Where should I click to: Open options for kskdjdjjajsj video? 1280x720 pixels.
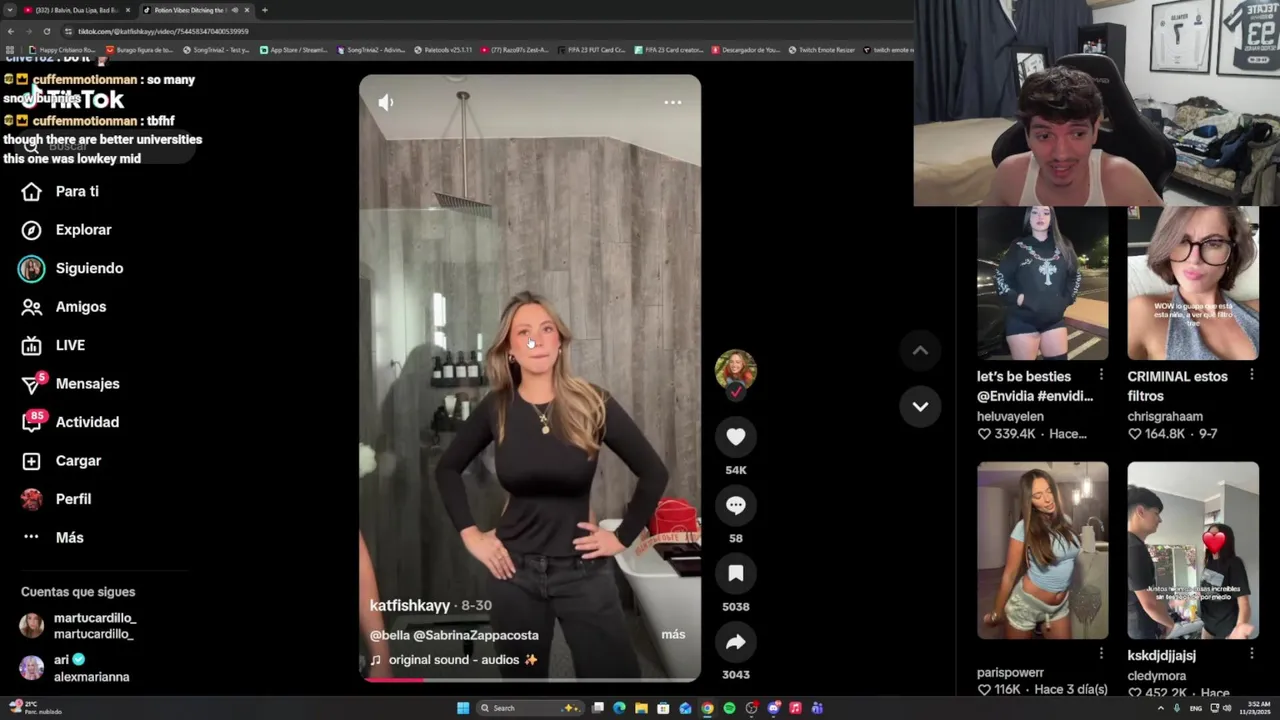pos(1251,653)
